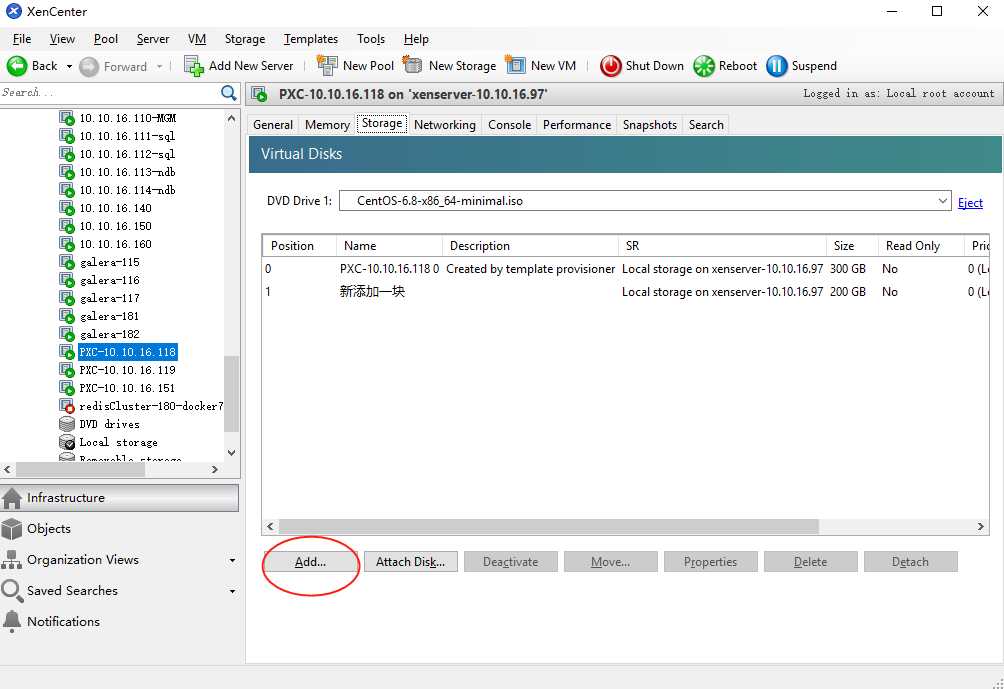
Task: Switch to the Networking tab
Action: coord(444,125)
